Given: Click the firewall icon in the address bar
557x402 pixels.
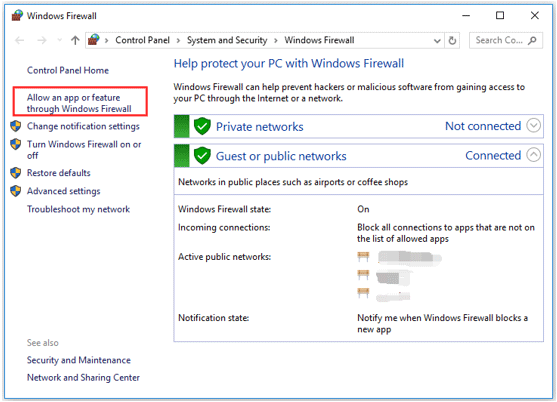Looking at the screenshot, I should 94,40.
